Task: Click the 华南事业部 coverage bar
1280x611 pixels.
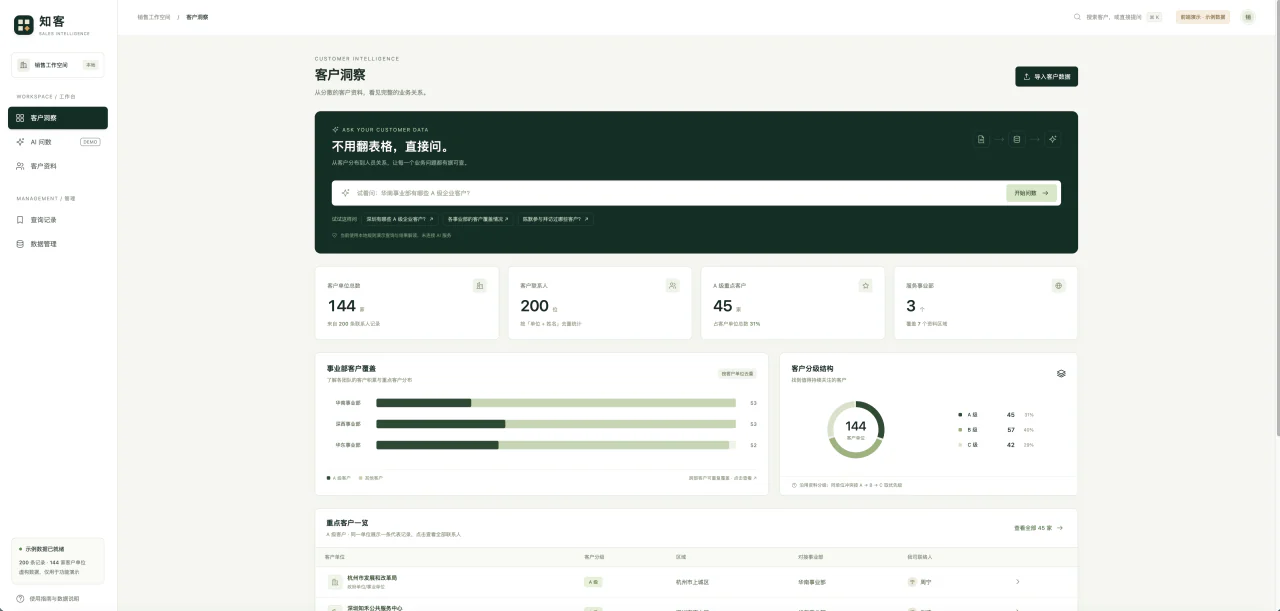Action: (x=556, y=403)
